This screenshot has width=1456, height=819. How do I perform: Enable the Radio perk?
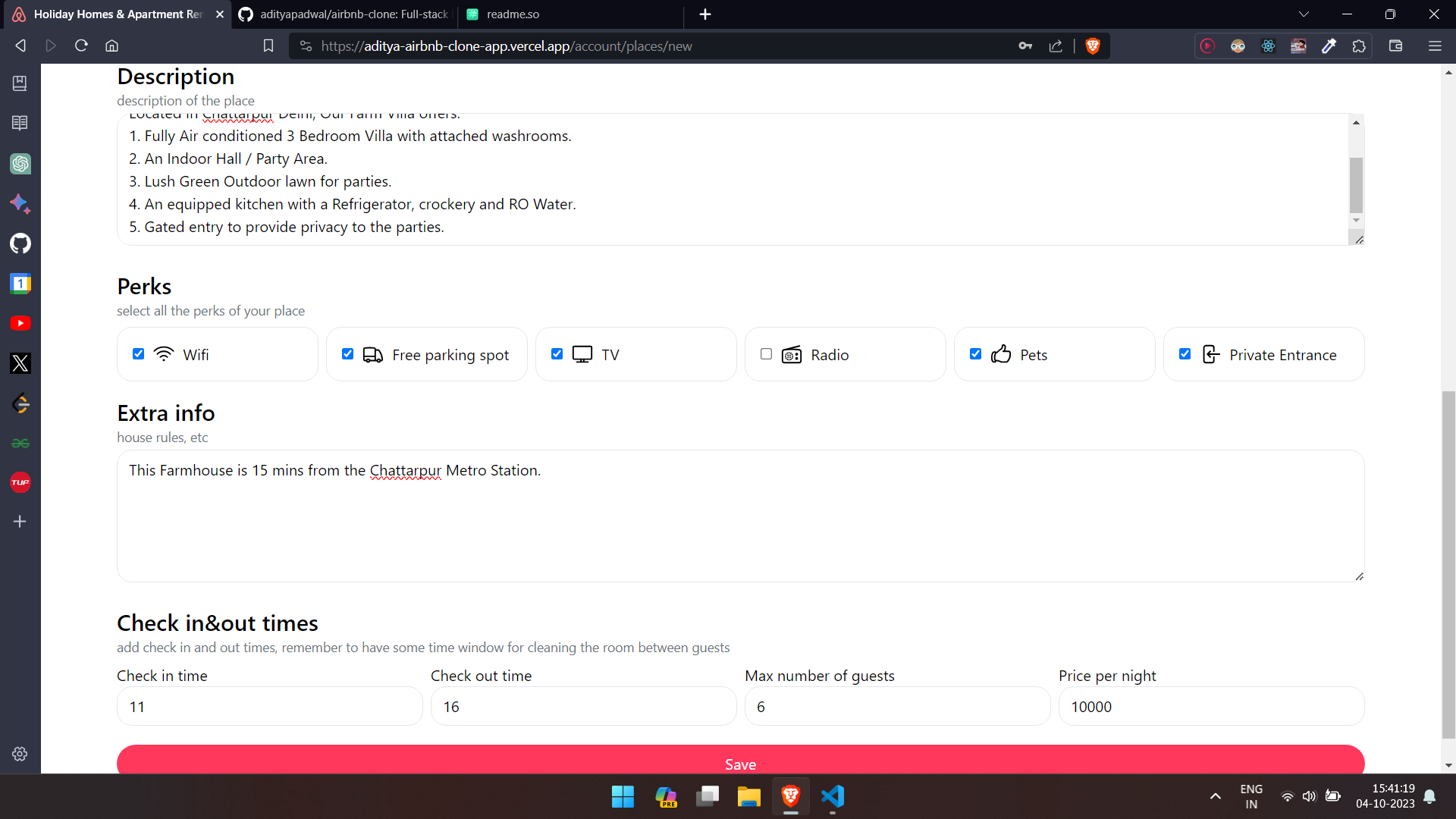point(766,354)
